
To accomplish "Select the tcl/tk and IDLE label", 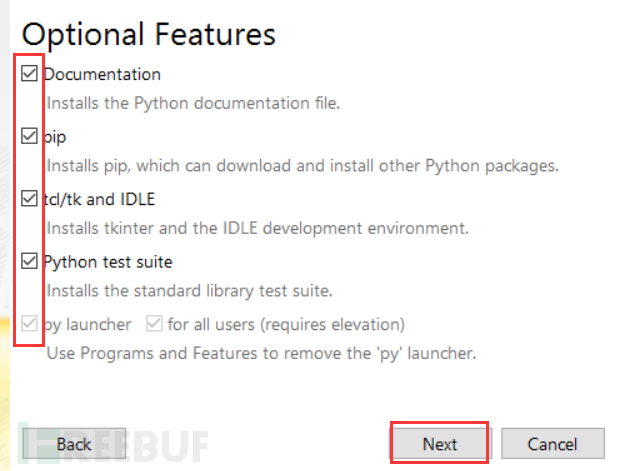I will click(99, 199).
